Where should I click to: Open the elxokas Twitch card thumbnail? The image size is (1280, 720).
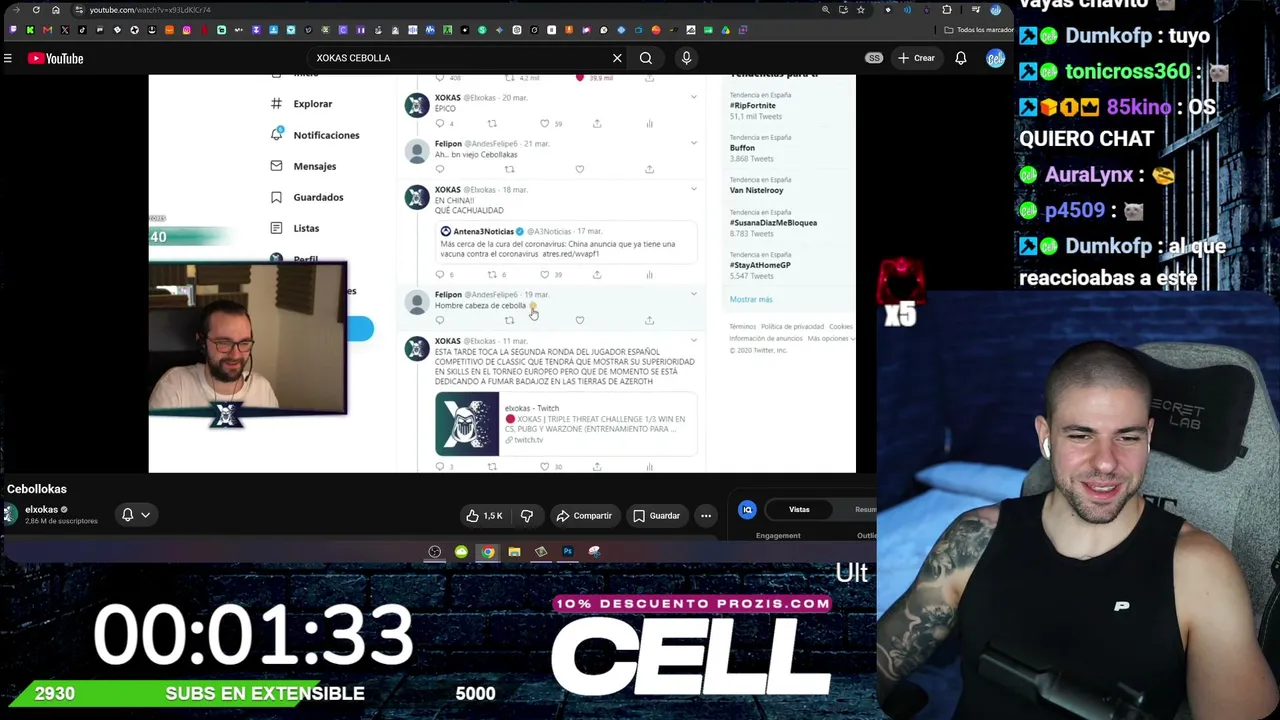pyautogui.click(x=467, y=424)
